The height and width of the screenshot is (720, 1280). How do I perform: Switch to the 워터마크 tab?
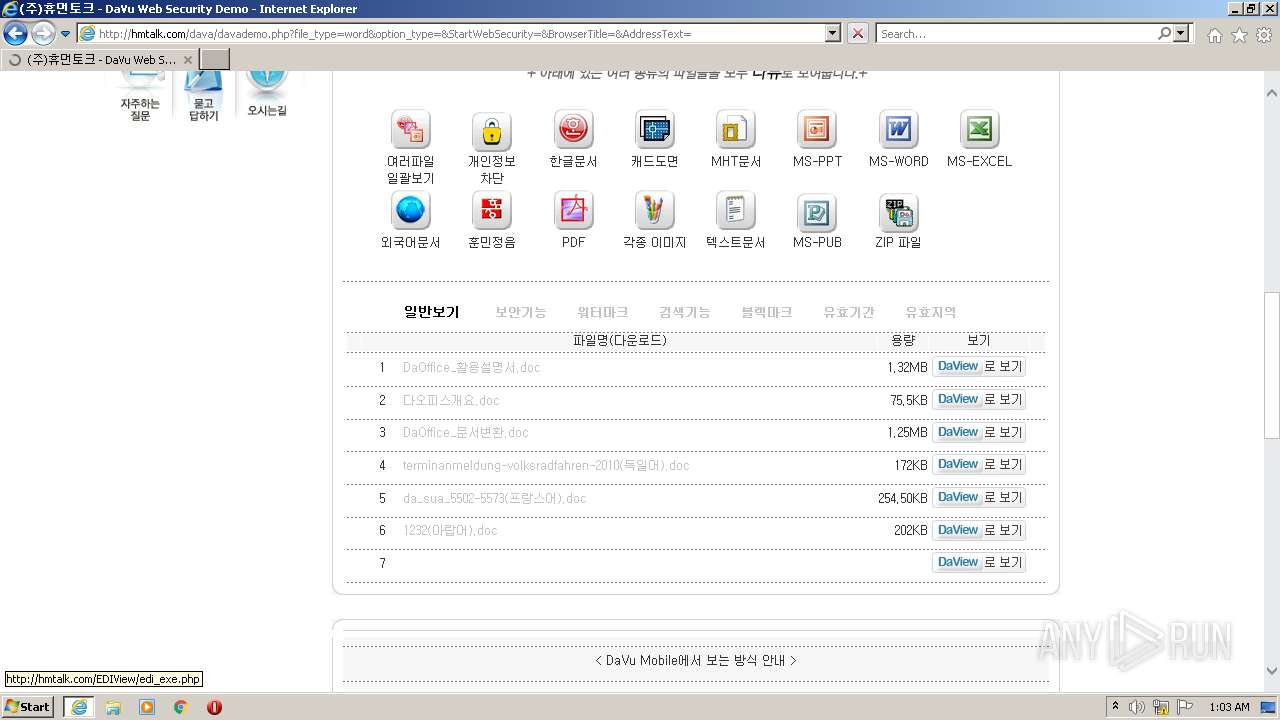coord(603,312)
